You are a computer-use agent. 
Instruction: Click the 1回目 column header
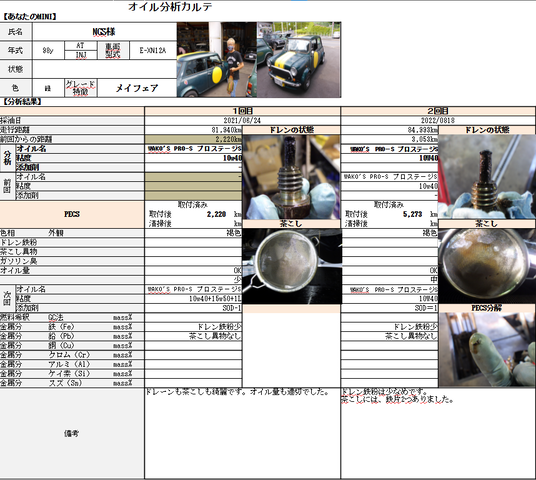point(243,111)
